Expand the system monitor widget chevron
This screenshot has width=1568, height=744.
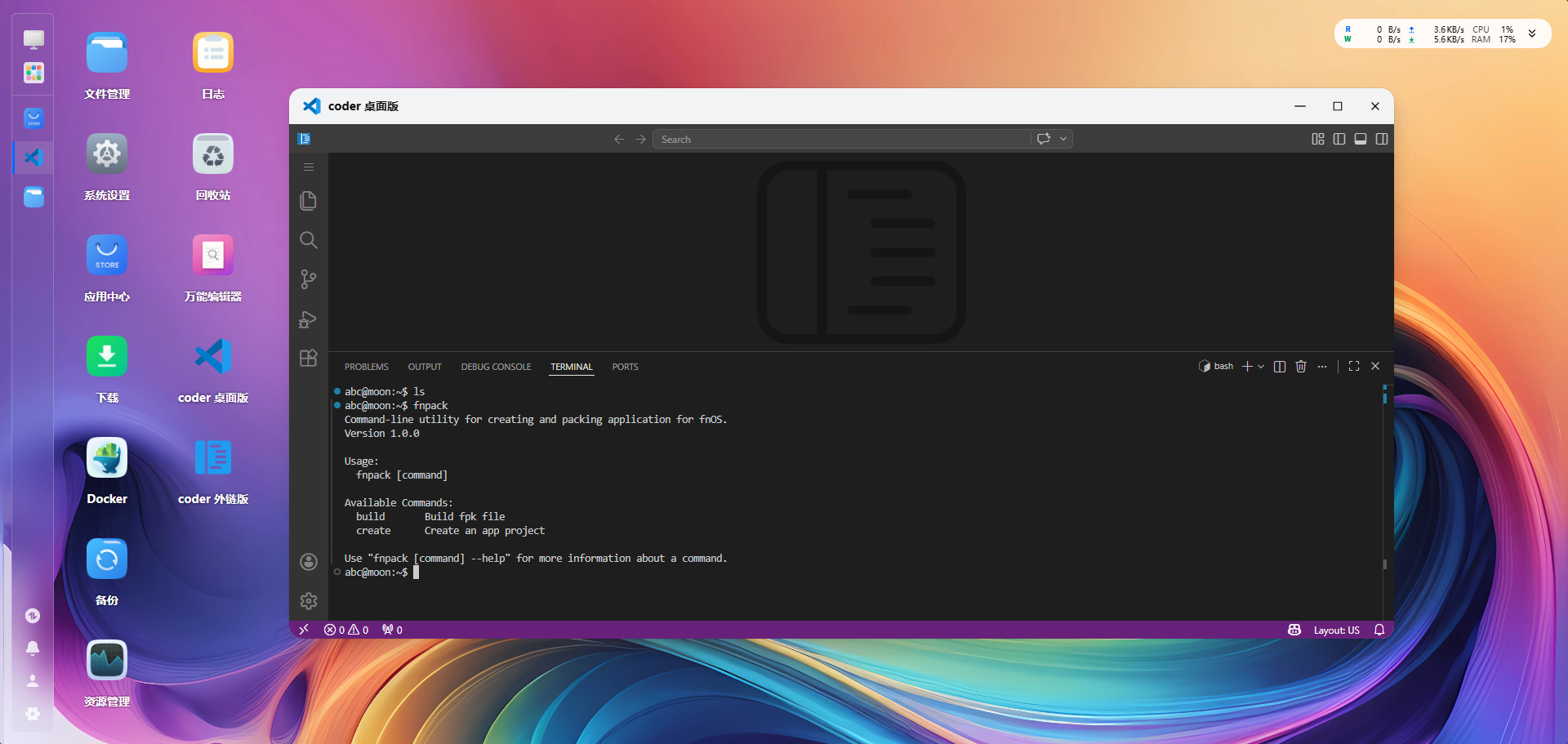[1532, 34]
